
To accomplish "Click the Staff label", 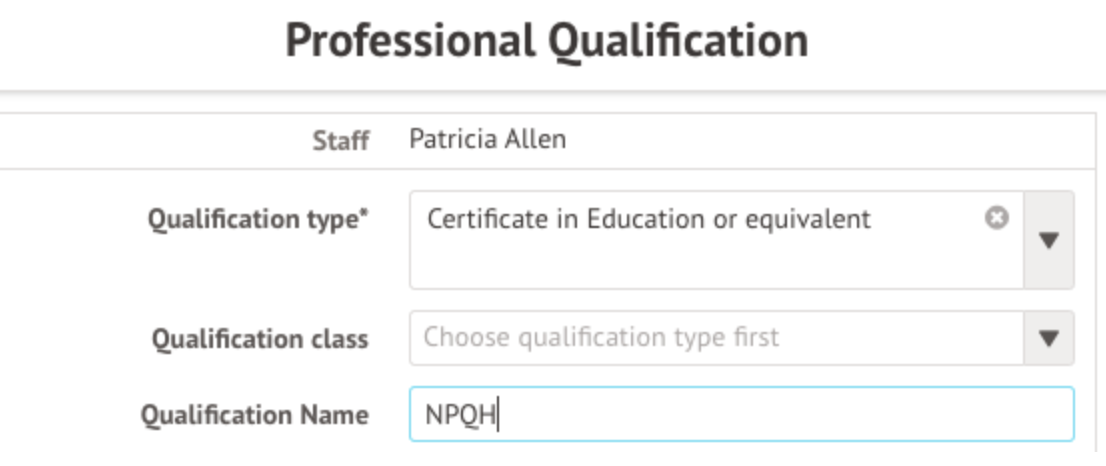I will click(341, 140).
